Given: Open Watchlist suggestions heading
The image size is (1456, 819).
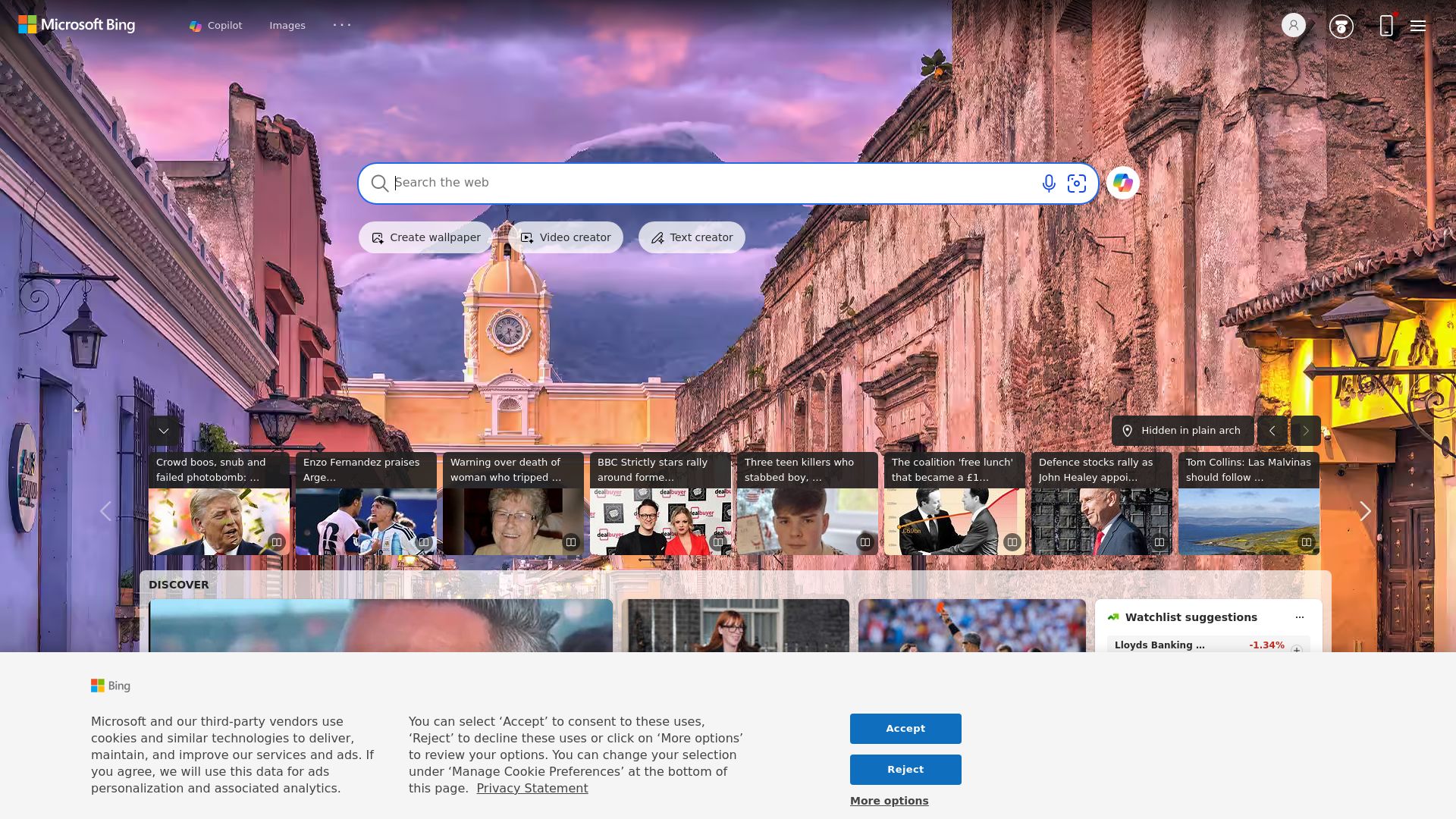Looking at the screenshot, I should 1191,617.
